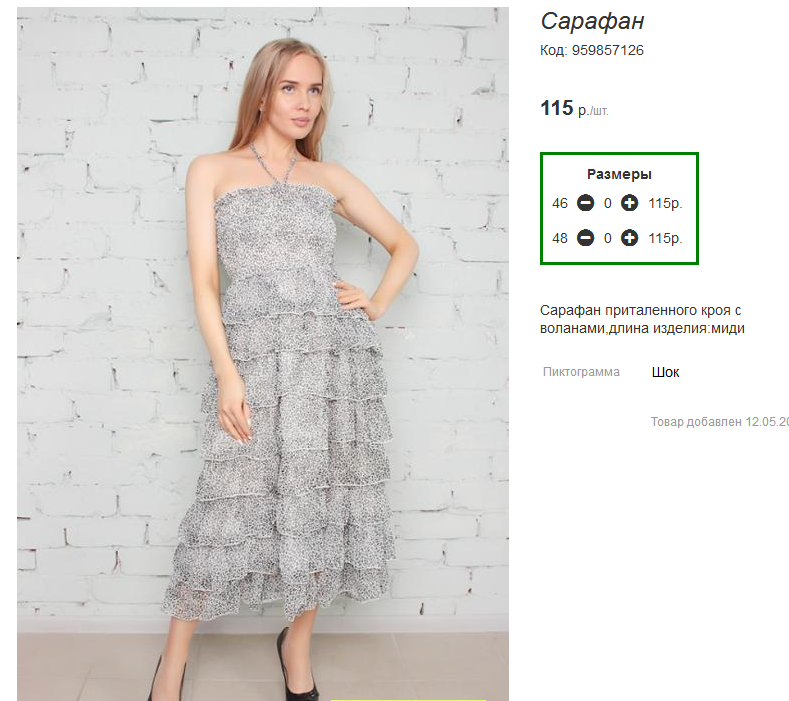Click the product title Сарафан
Image resolution: width=789 pixels, height=701 pixels.
pos(592,22)
